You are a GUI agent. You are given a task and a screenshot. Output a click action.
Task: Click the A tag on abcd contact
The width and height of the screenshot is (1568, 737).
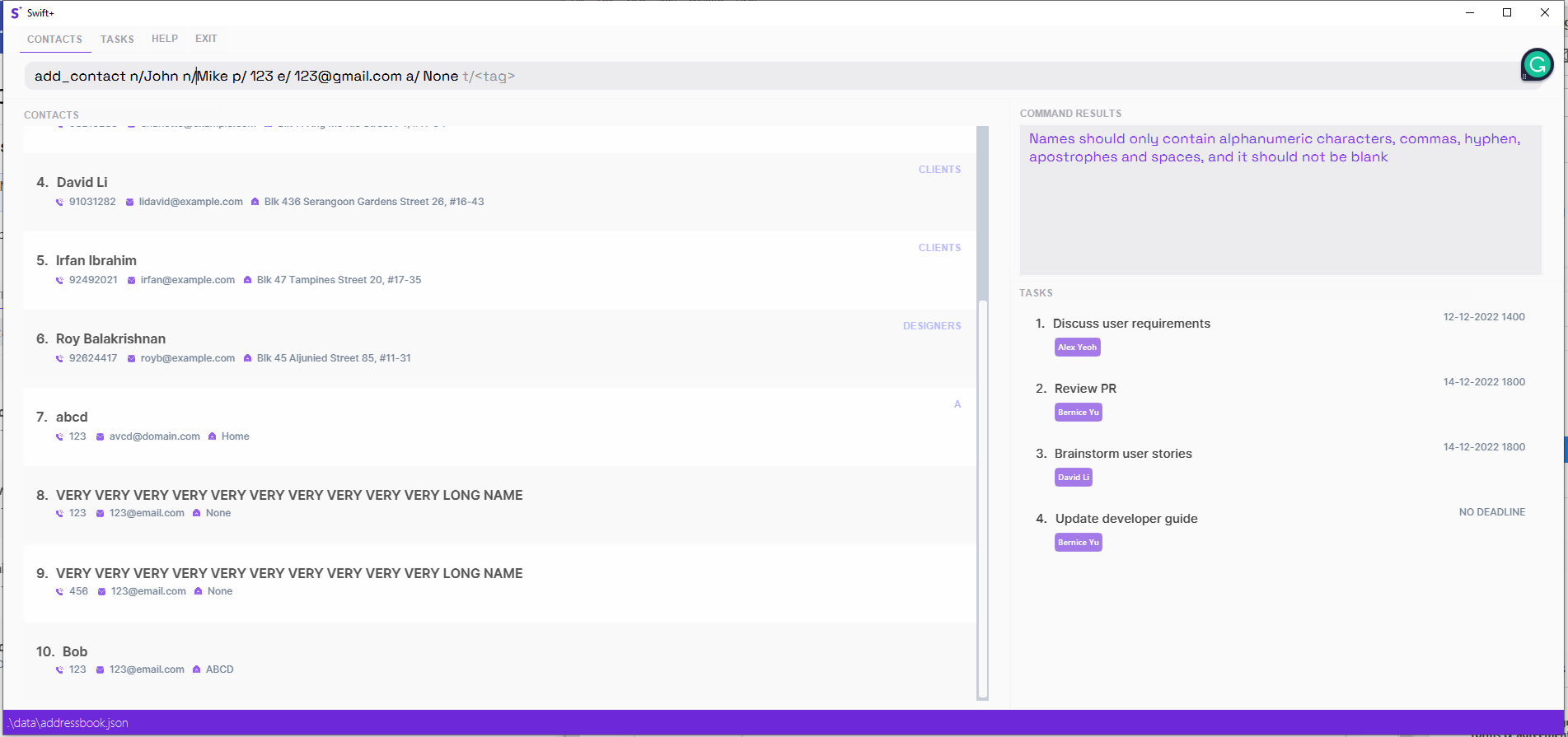pyautogui.click(x=957, y=404)
